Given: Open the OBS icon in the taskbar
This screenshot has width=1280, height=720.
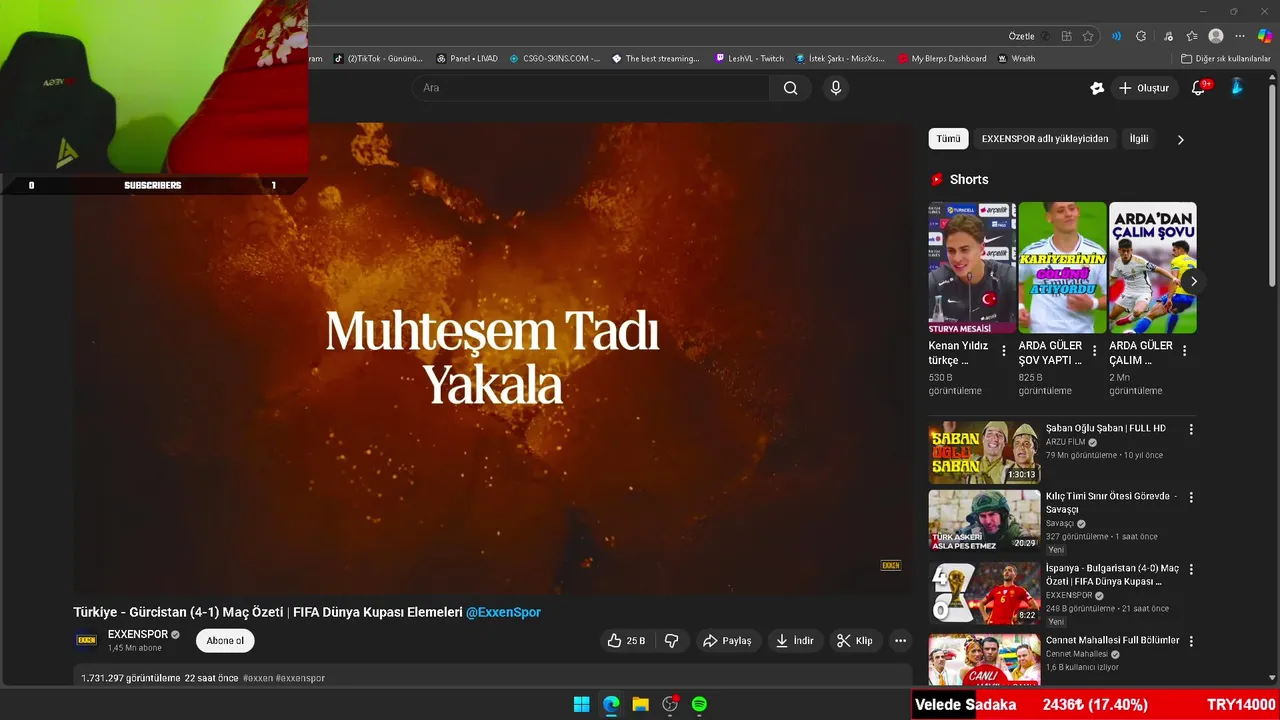Looking at the screenshot, I should click(x=670, y=704).
